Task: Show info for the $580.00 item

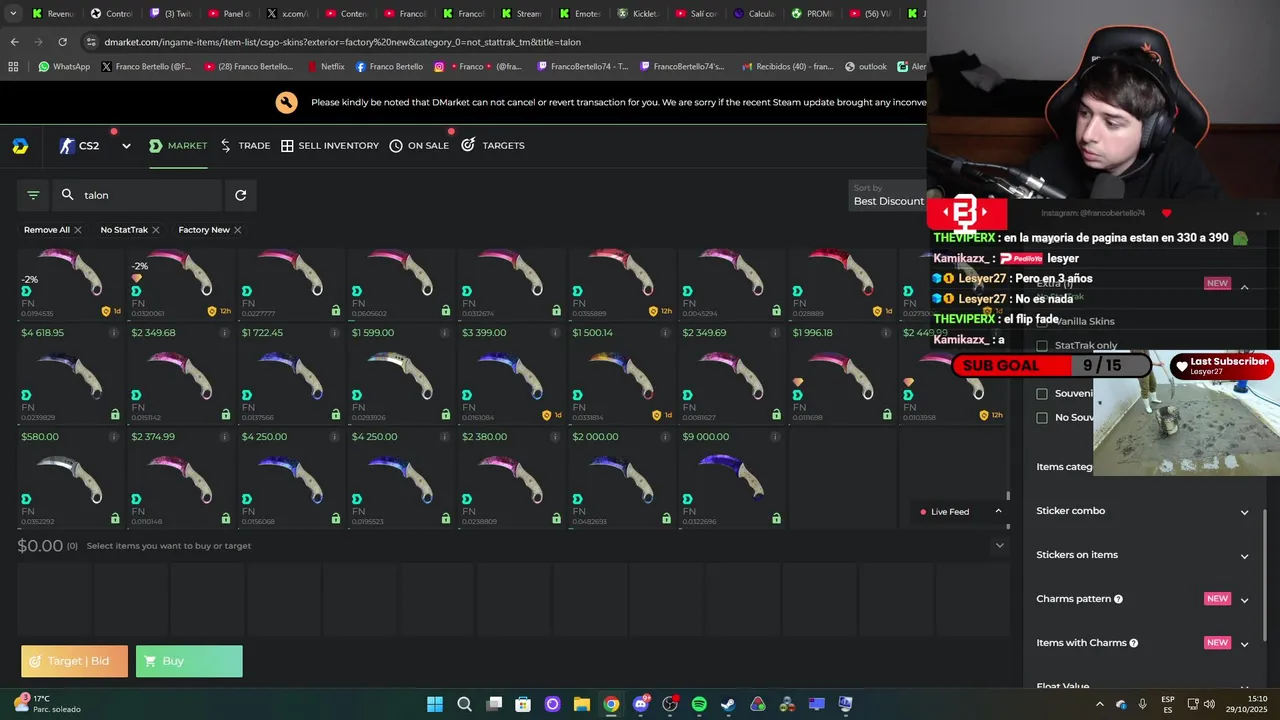Action: pos(113,437)
